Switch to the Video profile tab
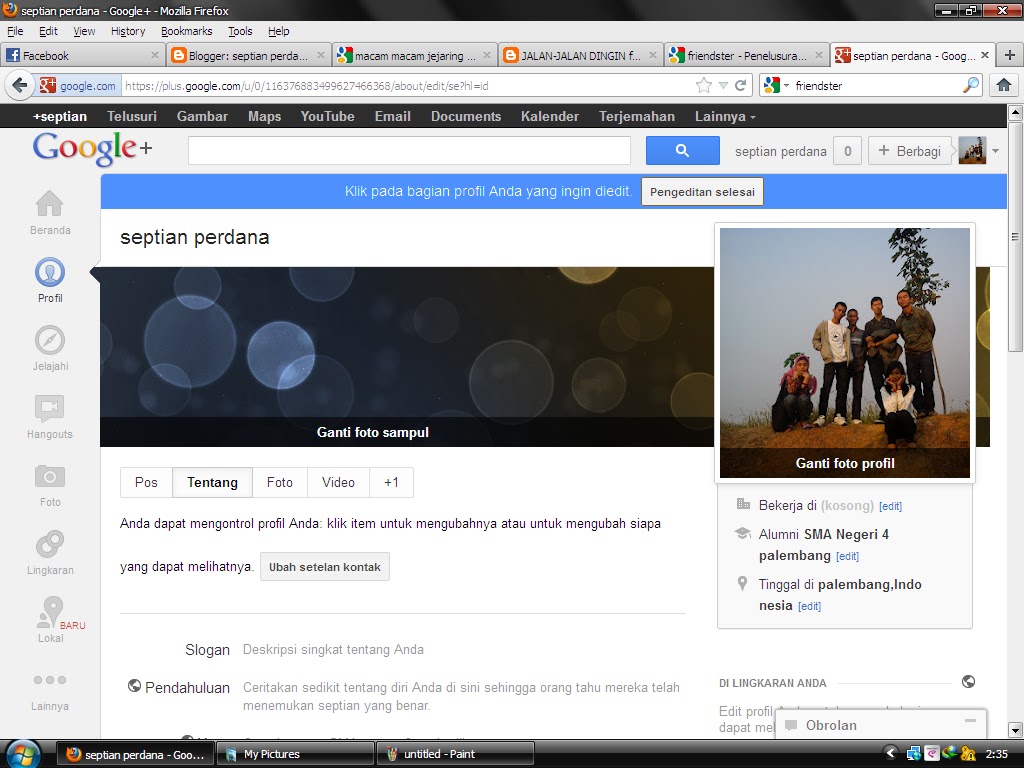The width and height of the screenshot is (1024, 768). pos(338,483)
